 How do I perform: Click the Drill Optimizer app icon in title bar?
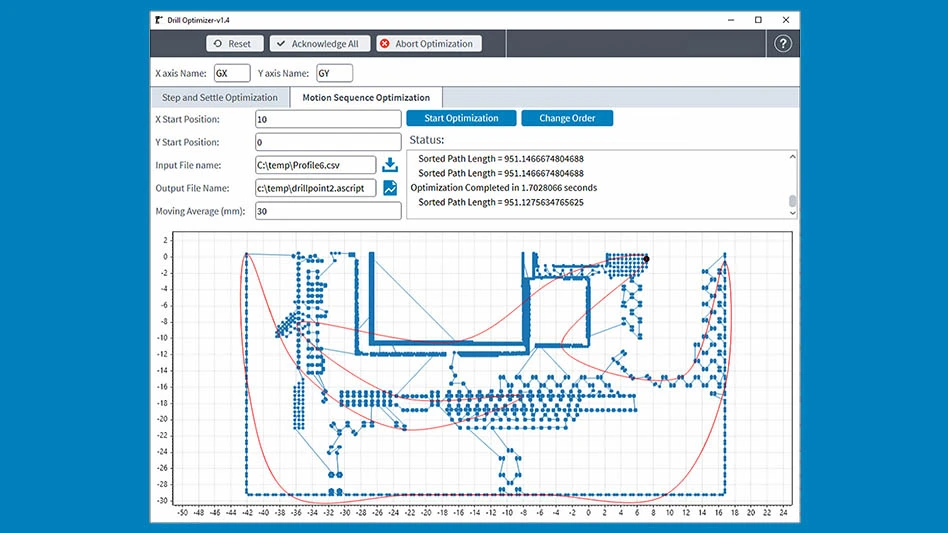[x=159, y=19]
